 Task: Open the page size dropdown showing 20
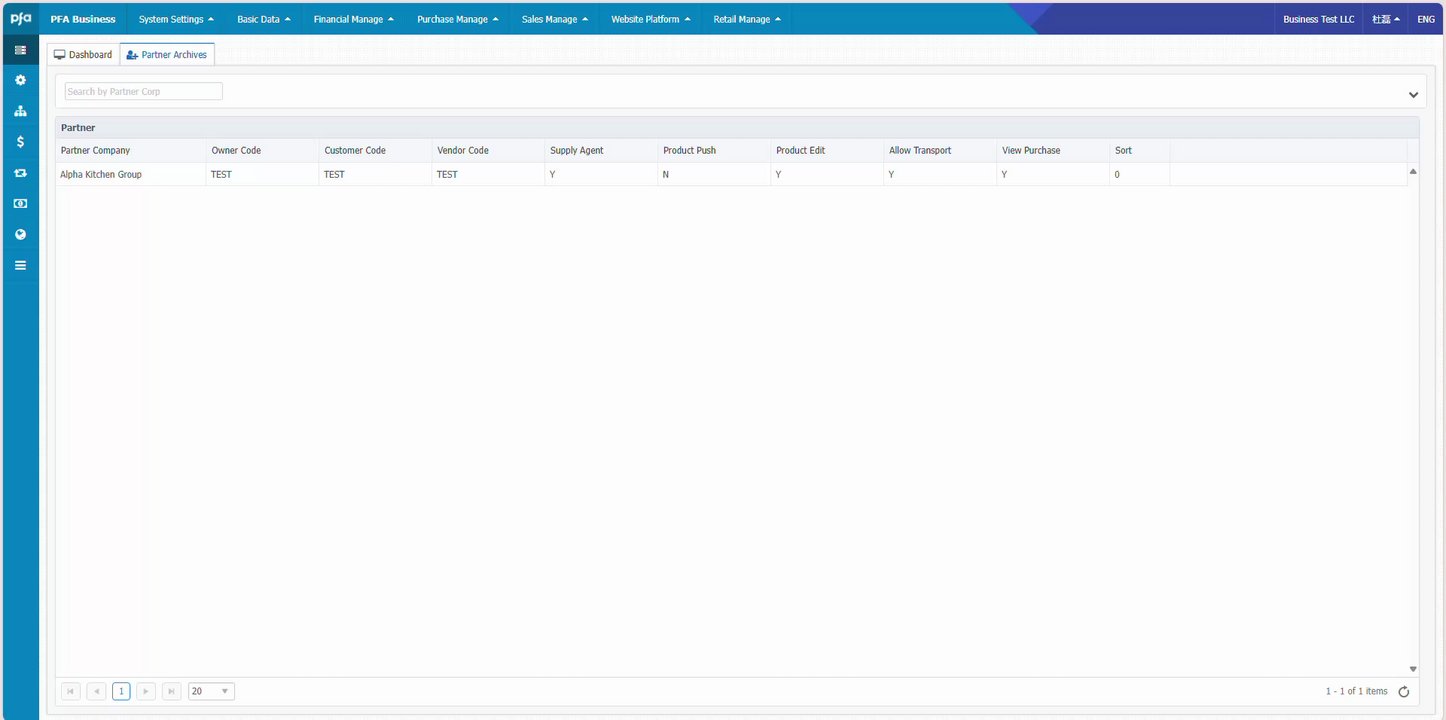click(x=211, y=691)
